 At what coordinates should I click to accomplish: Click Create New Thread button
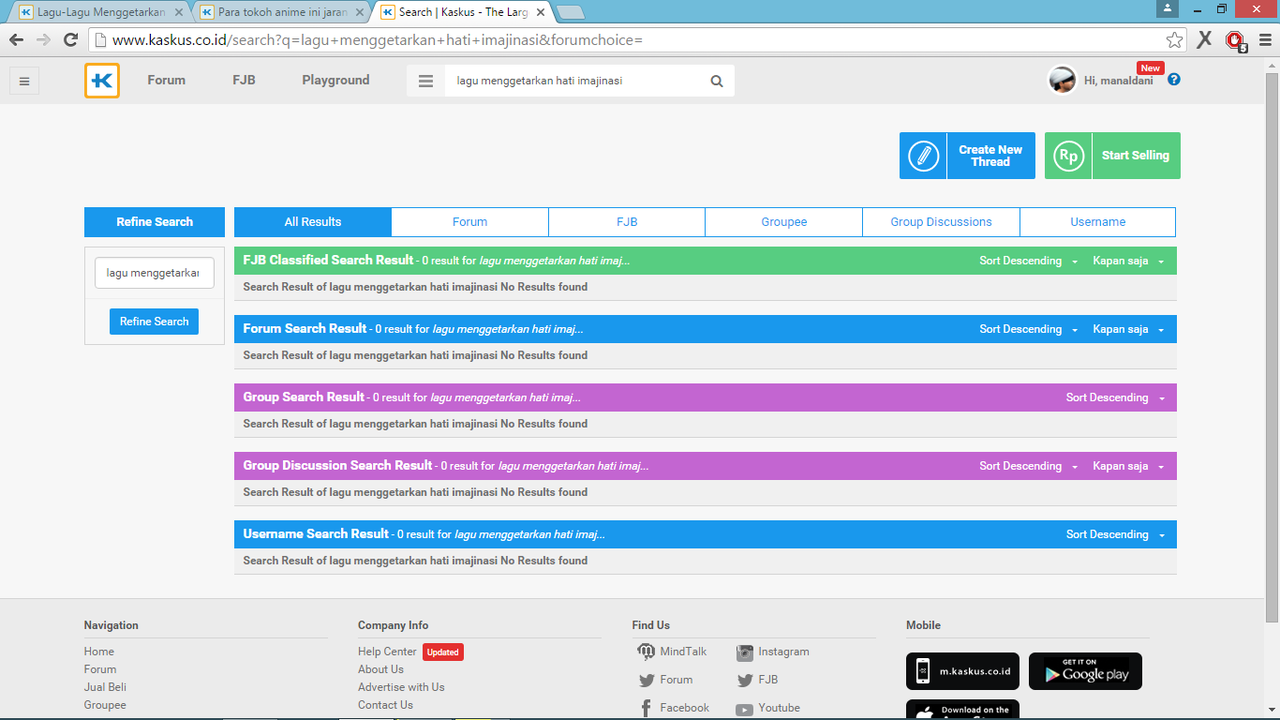point(967,156)
